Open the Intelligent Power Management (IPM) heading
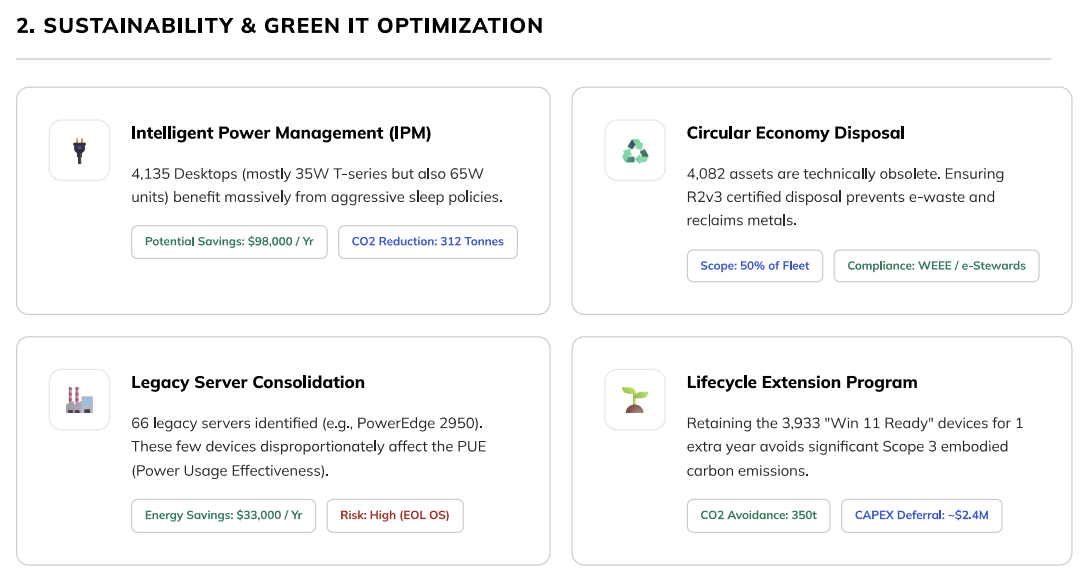The image size is (1090, 580). point(281,133)
